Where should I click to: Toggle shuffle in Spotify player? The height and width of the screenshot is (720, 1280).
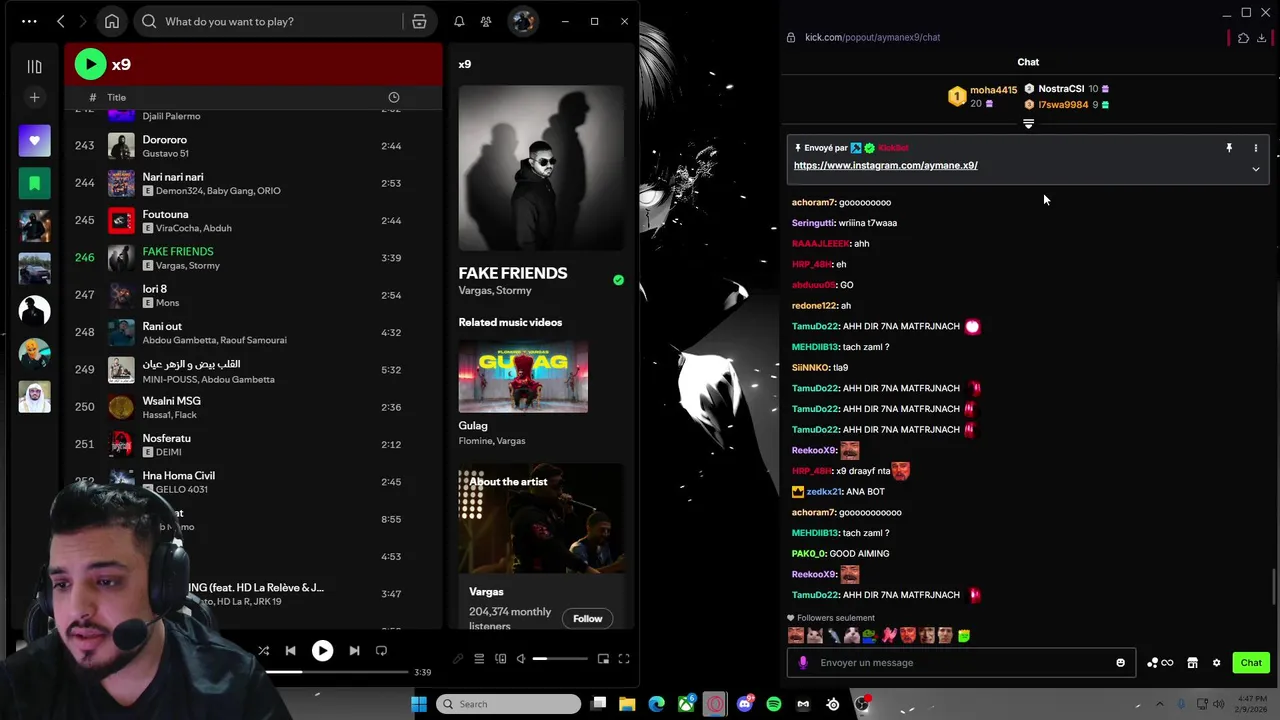[263, 651]
